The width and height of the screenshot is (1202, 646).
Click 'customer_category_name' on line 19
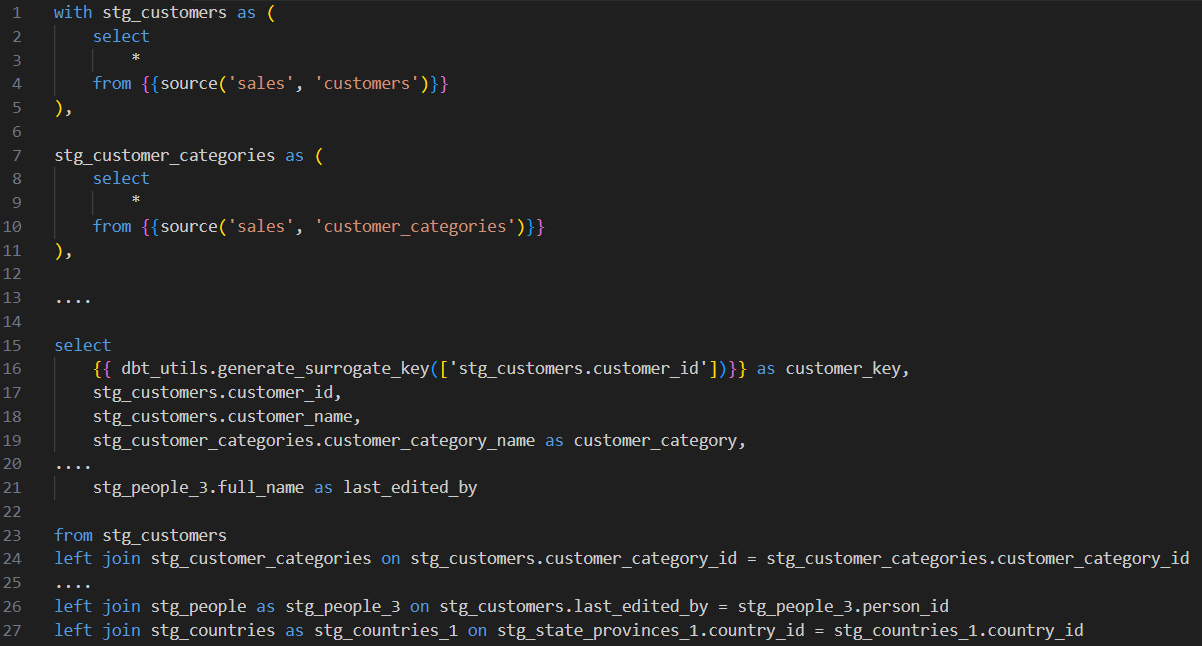coord(430,441)
